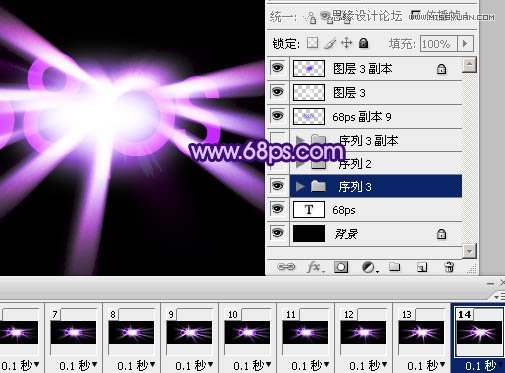Select animation frame 10

coord(247,332)
